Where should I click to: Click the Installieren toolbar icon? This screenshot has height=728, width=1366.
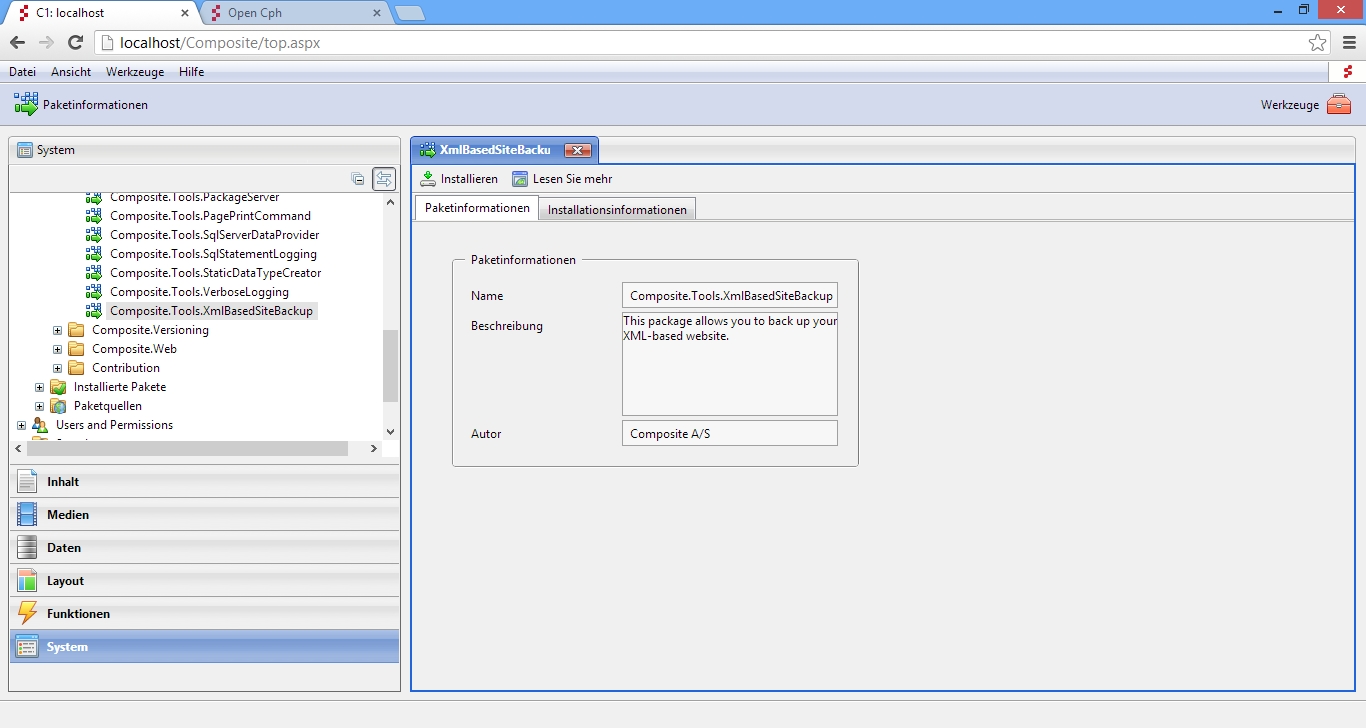click(x=428, y=179)
